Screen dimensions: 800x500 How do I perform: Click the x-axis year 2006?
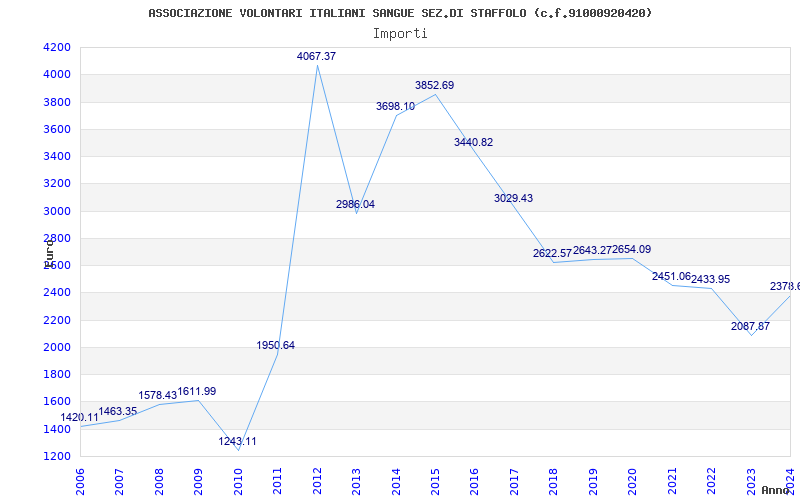point(80,482)
